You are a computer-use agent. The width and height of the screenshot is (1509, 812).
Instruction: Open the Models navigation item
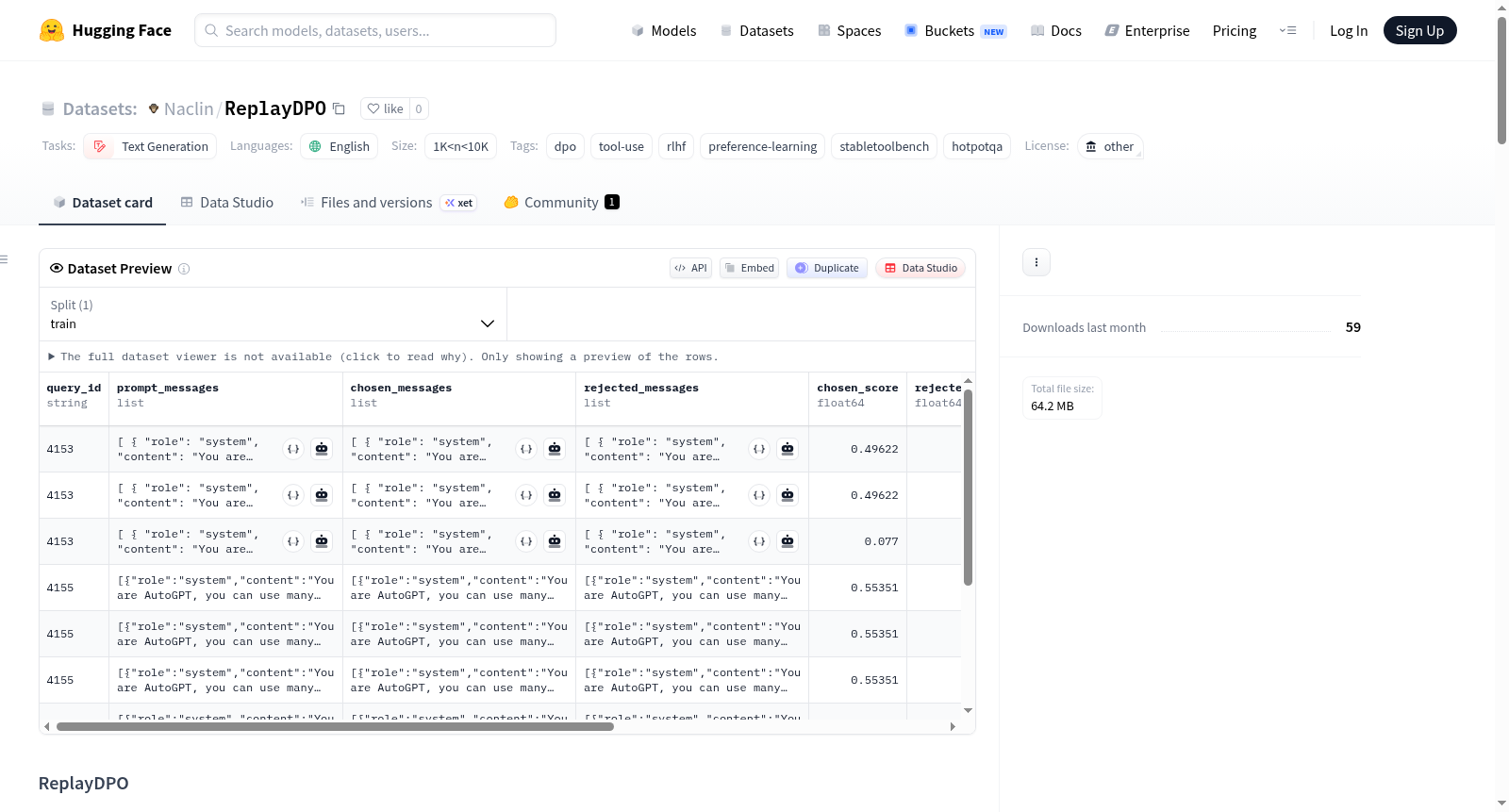tap(664, 30)
